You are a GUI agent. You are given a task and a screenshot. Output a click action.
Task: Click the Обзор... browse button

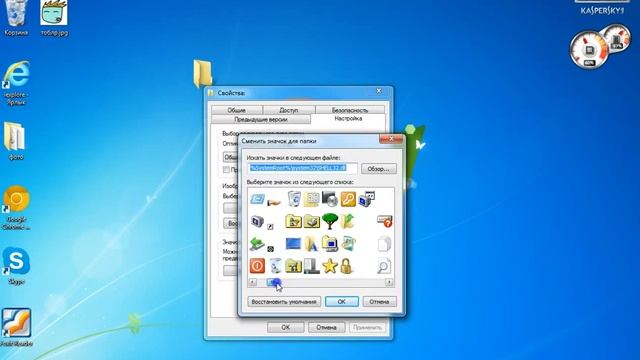pyautogui.click(x=379, y=169)
